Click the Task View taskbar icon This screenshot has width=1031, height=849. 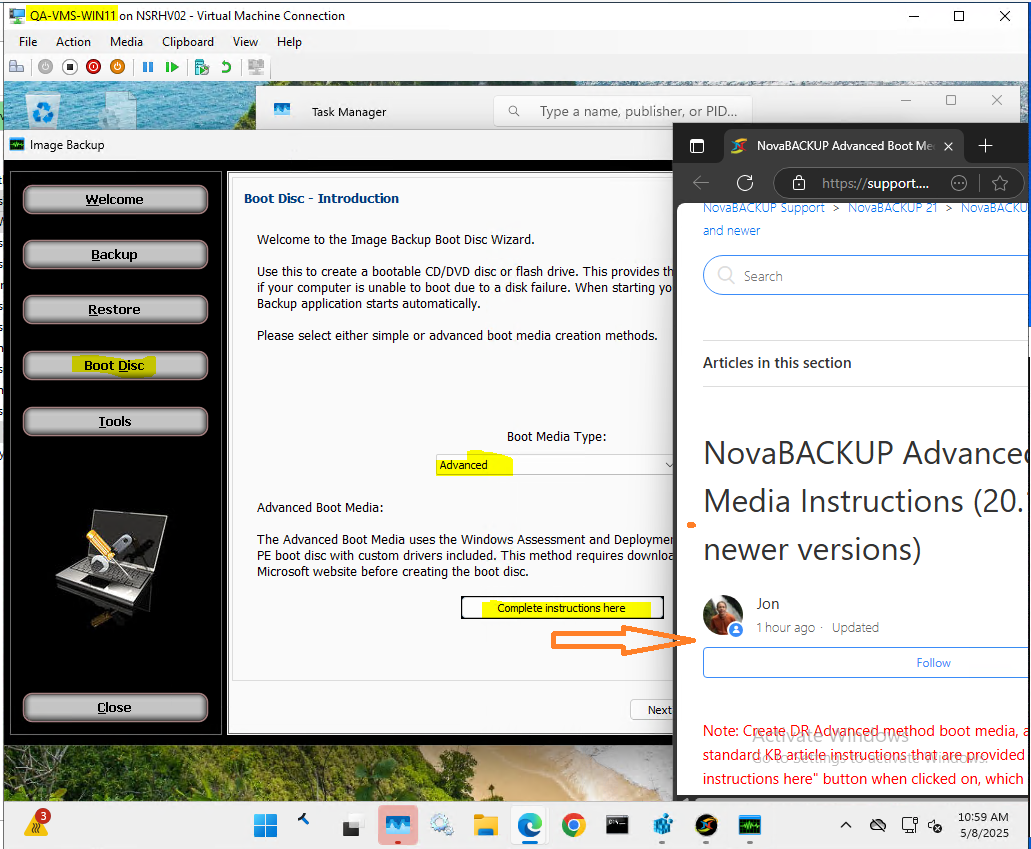pyautogui.click(x=352, y=825)
